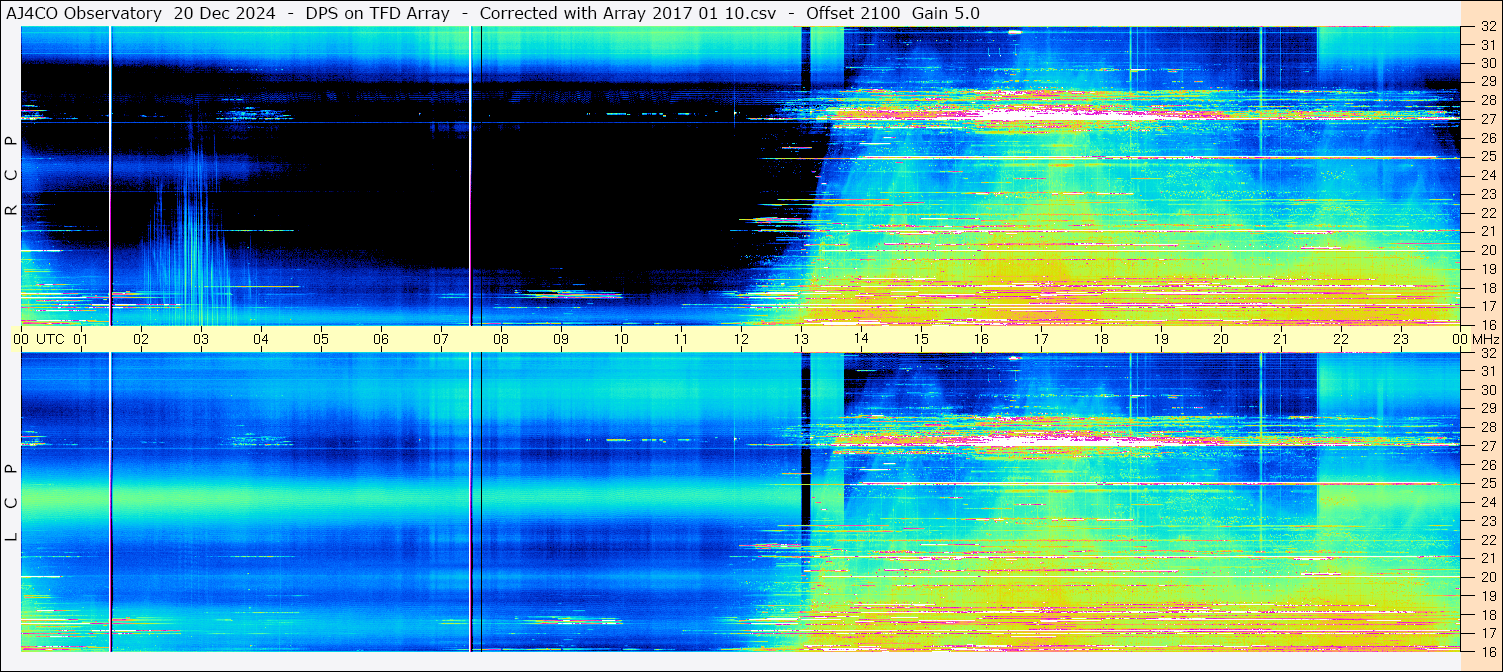Click the 21 MHz tick of LCP plot

coord(1487,558)
